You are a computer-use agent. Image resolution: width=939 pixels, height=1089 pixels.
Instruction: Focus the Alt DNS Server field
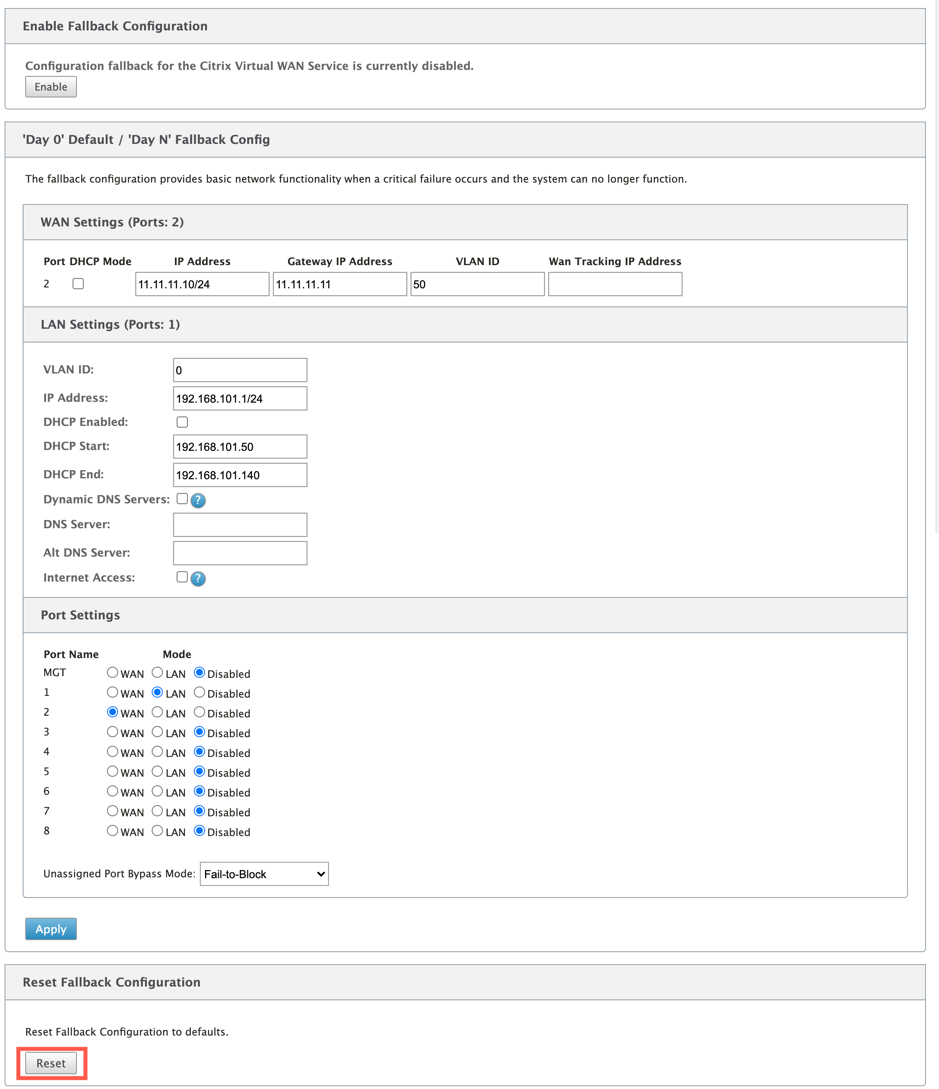pos(240,554)
